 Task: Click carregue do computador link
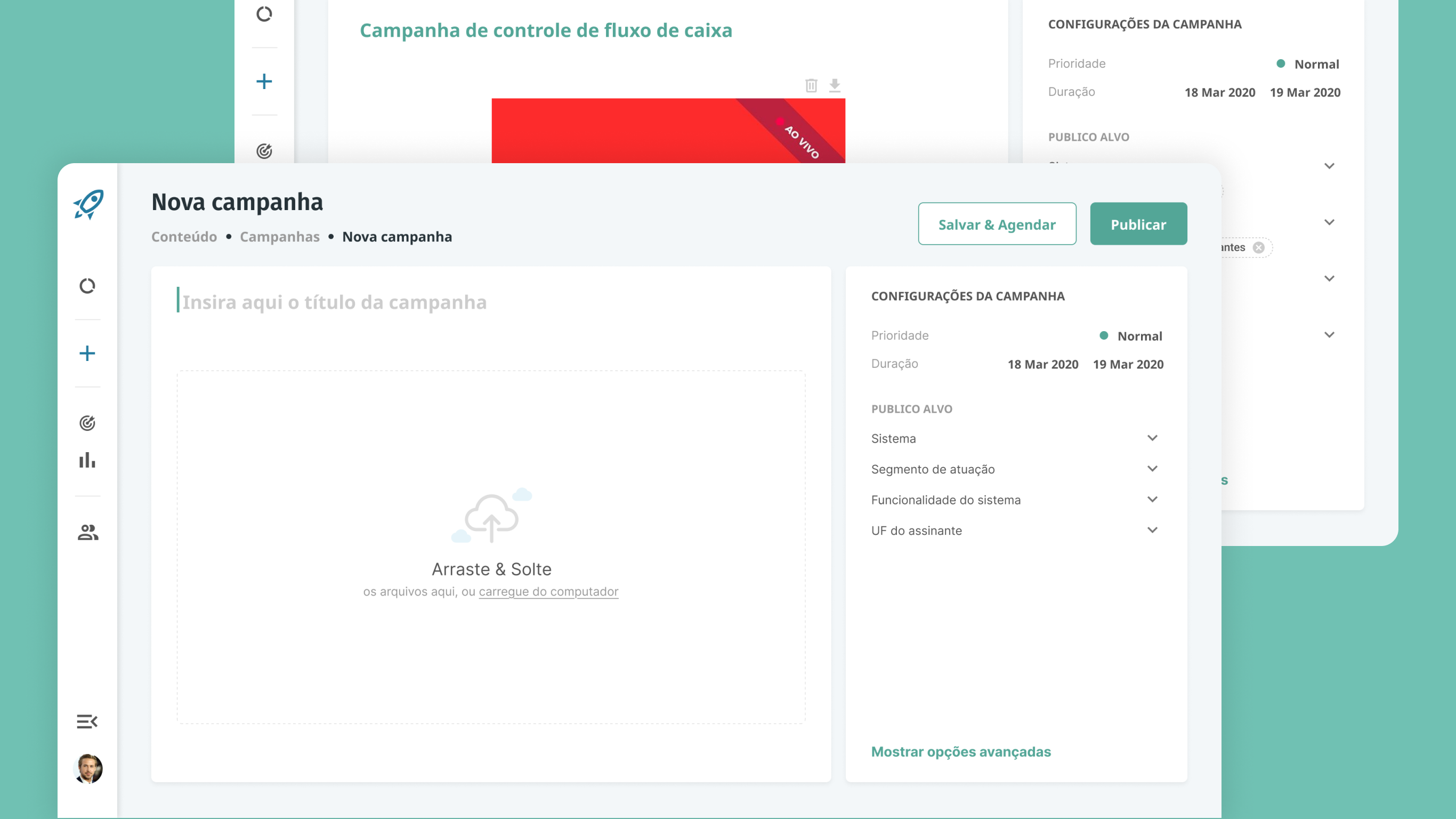pos(548,592)
